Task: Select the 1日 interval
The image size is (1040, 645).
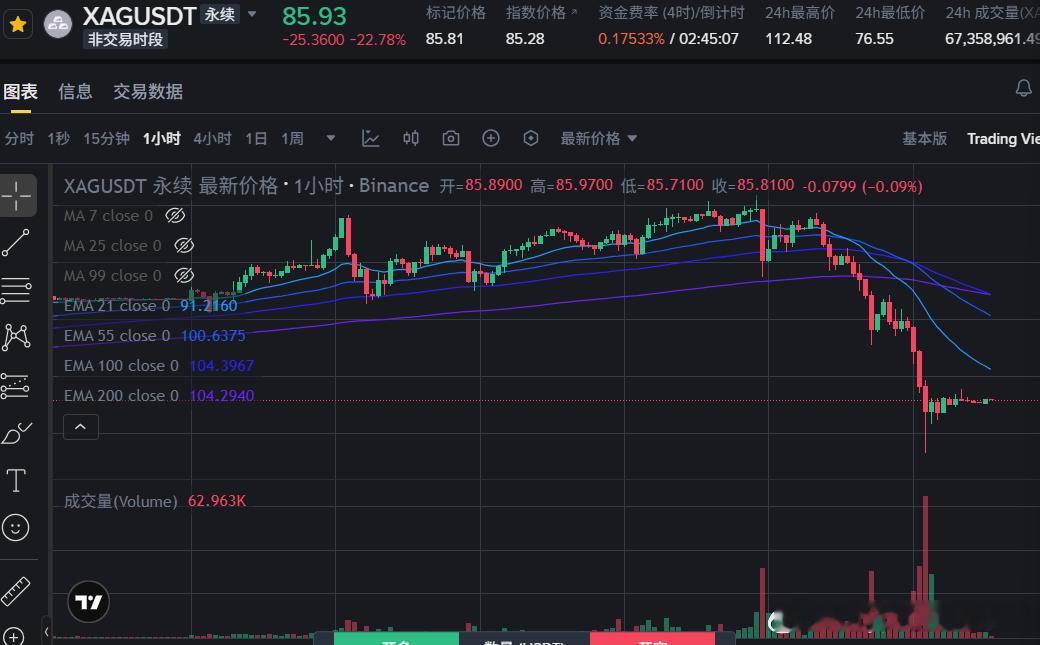Action: click(x=256, y=139)
